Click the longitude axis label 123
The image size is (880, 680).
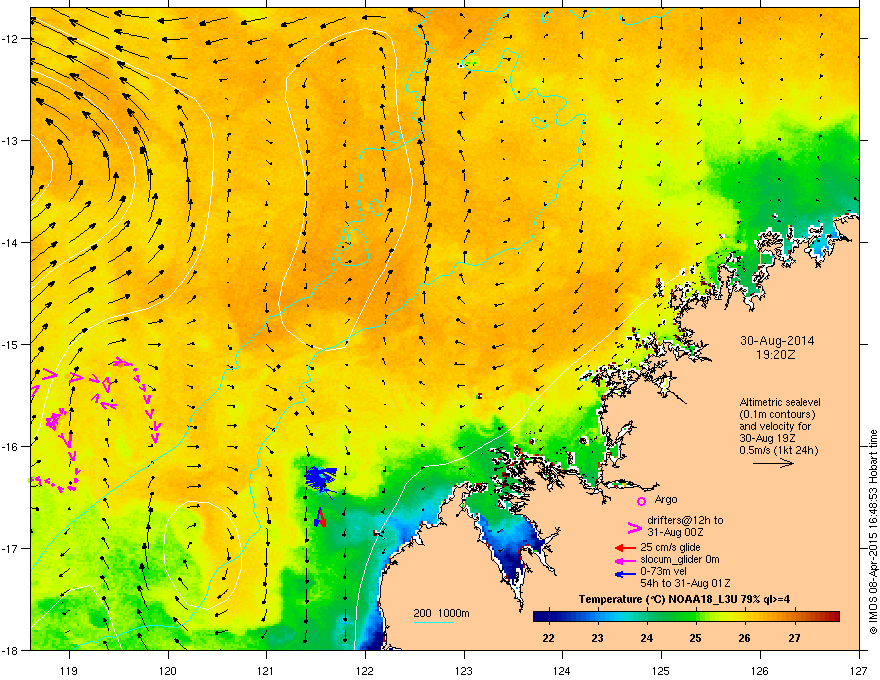pyautogui.click(x=464, y=670)
